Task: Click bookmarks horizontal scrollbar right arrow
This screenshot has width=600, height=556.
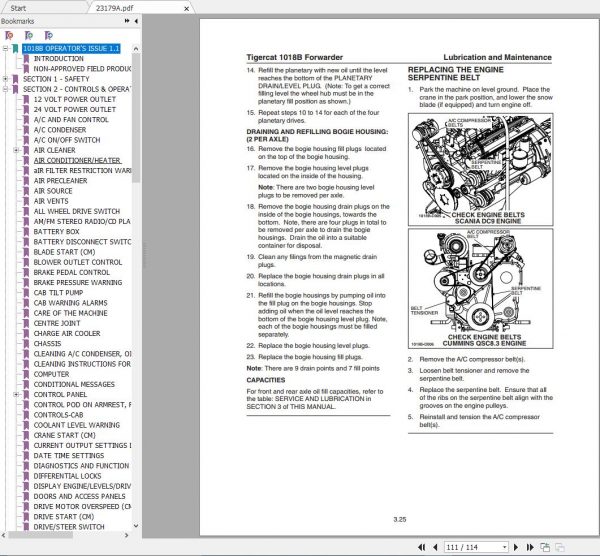Action: (127, 535)
